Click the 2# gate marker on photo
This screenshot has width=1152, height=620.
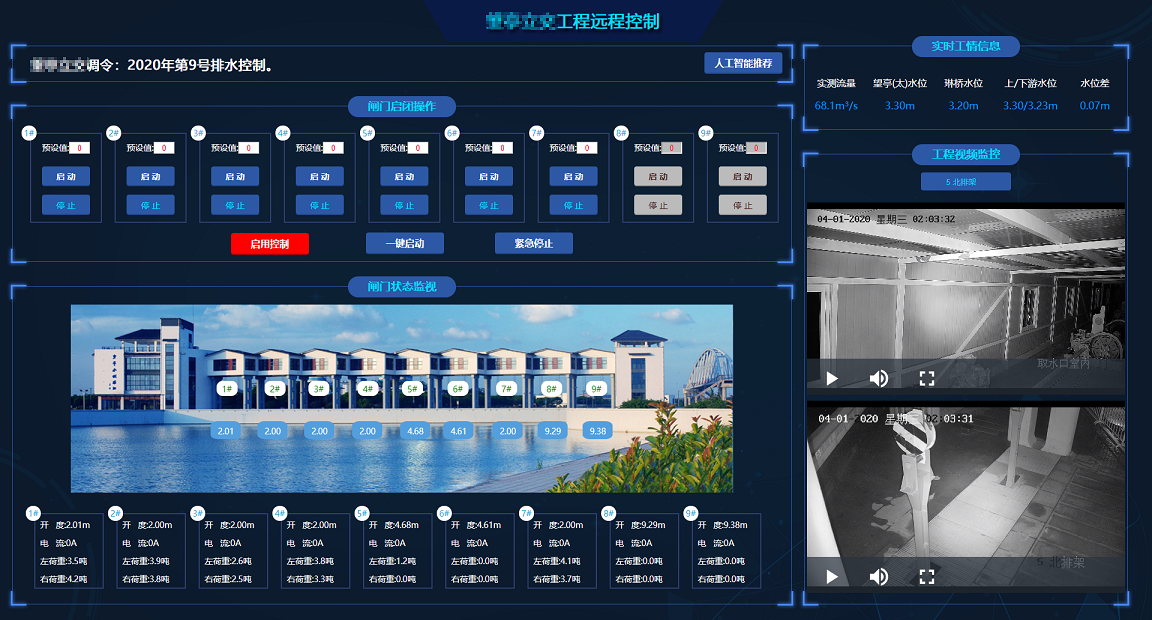(x=275, y=389)
